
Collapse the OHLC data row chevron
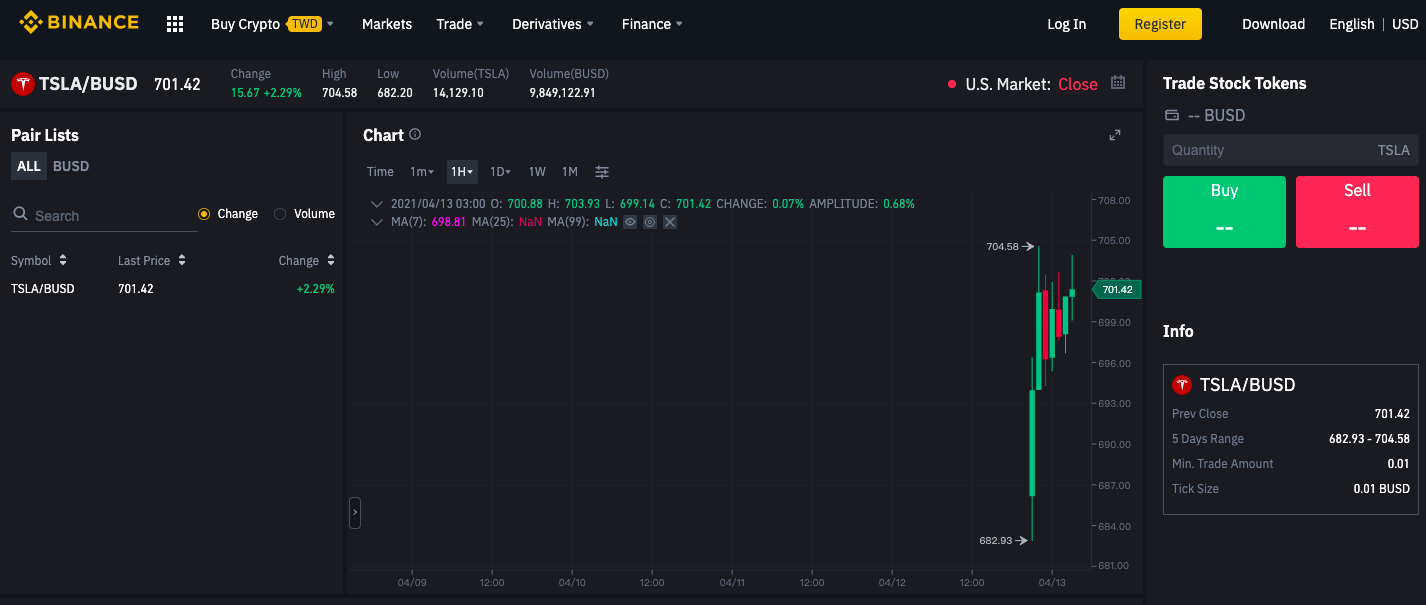(377, 203)
